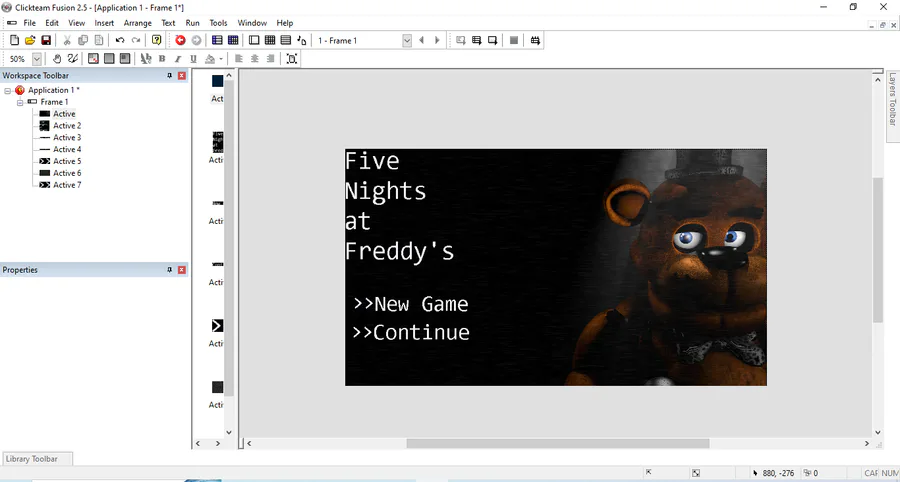This screenshot has height=482, width=900.
Task: Toggle Bold text formatting
Action: (162, 59)
